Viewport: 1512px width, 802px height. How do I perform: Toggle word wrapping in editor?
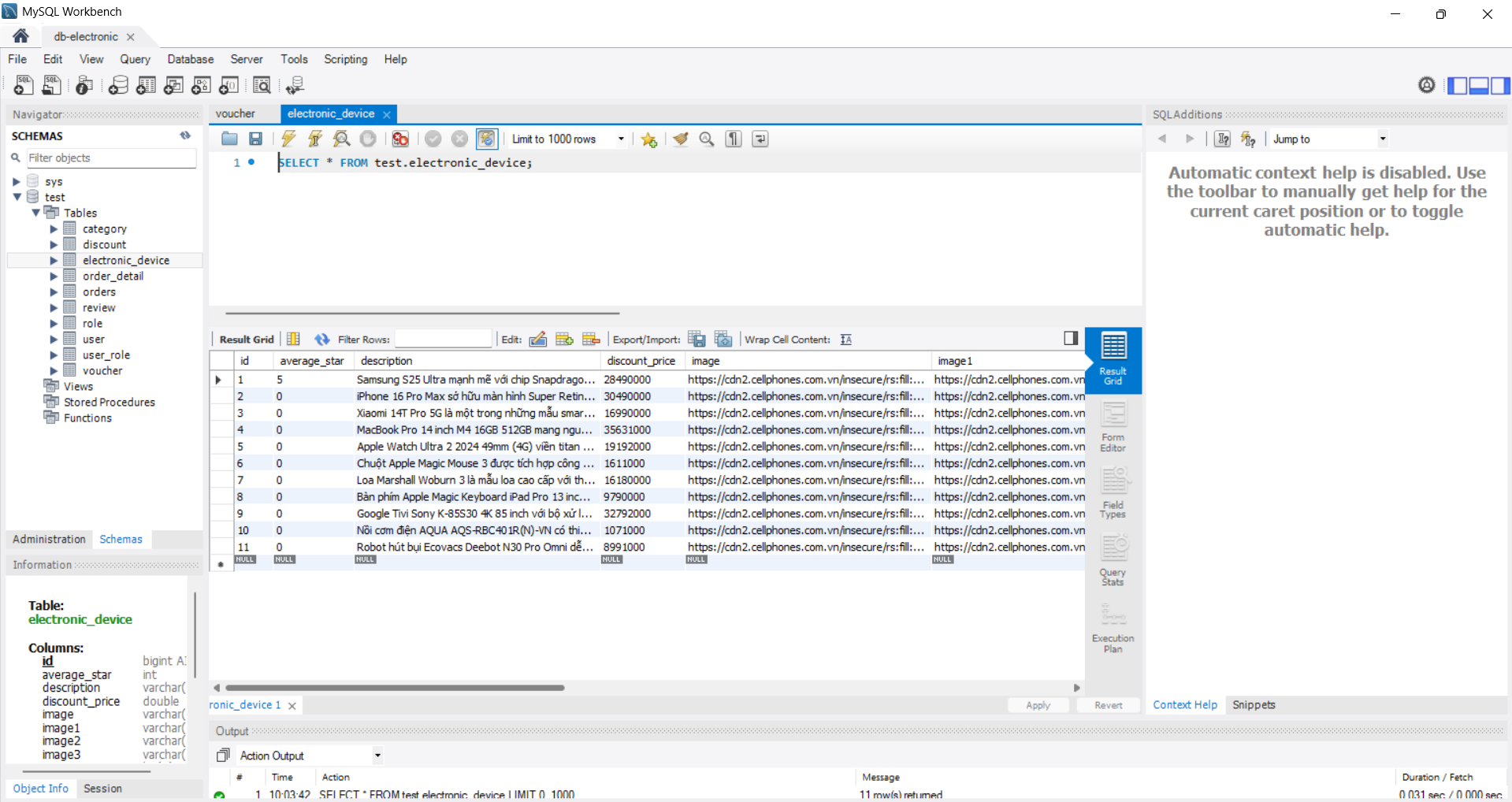760,139
